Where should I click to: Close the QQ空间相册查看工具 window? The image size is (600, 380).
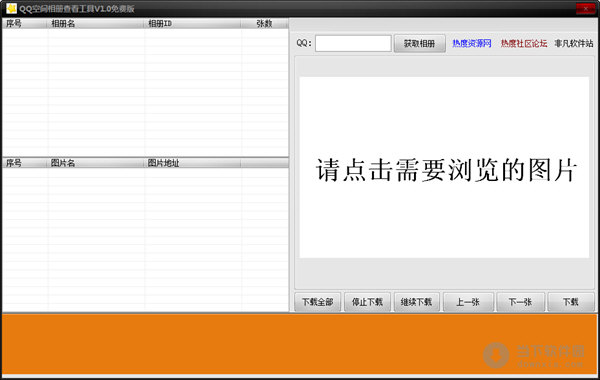click(x=585, y=8)
